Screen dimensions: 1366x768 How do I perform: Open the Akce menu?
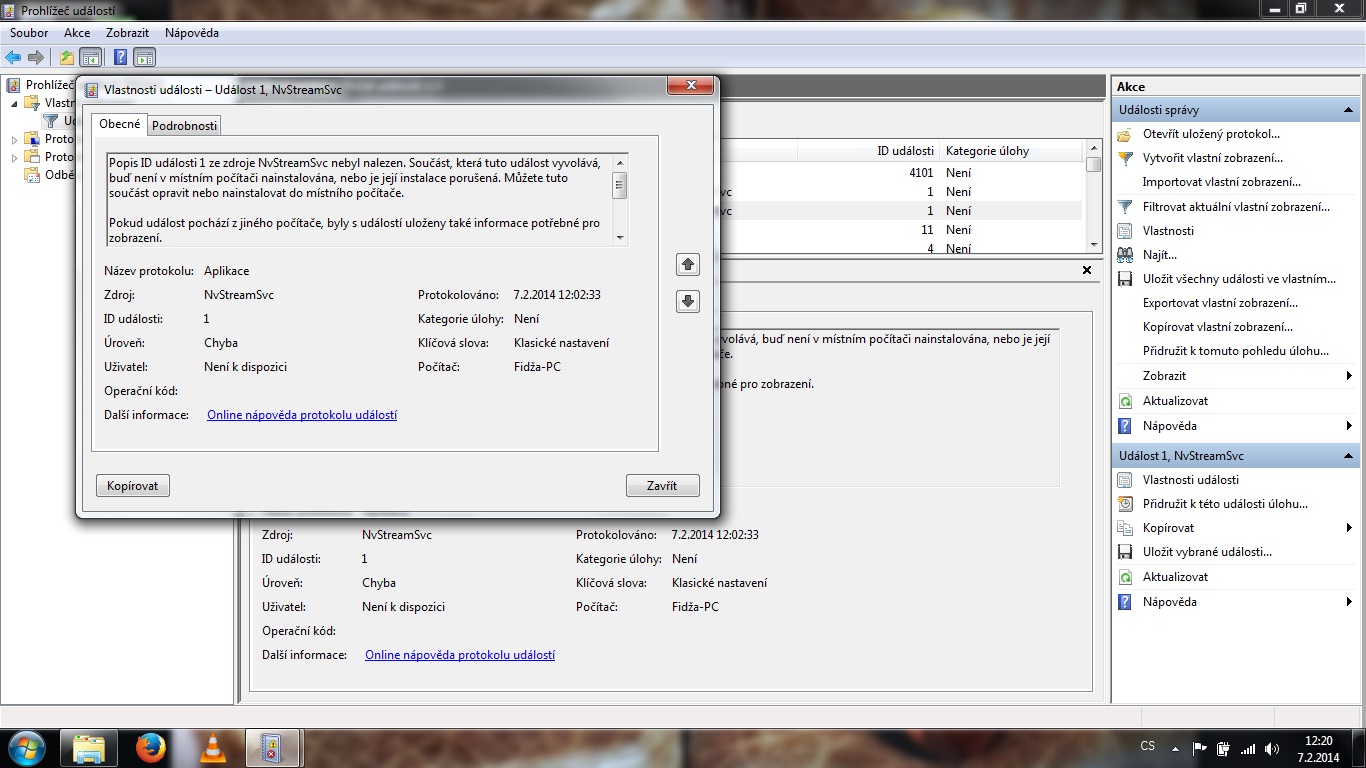77,33
